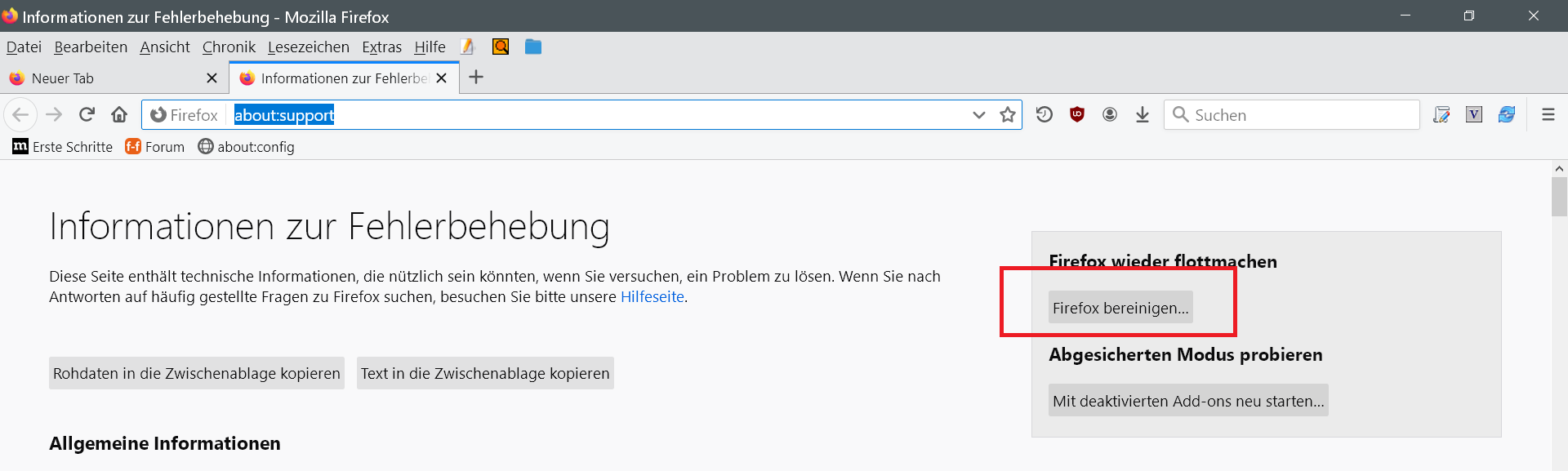The height and width of the screenshot is (471, 1568).
Task: Open the Extras menu
Action: click(381, 47)
